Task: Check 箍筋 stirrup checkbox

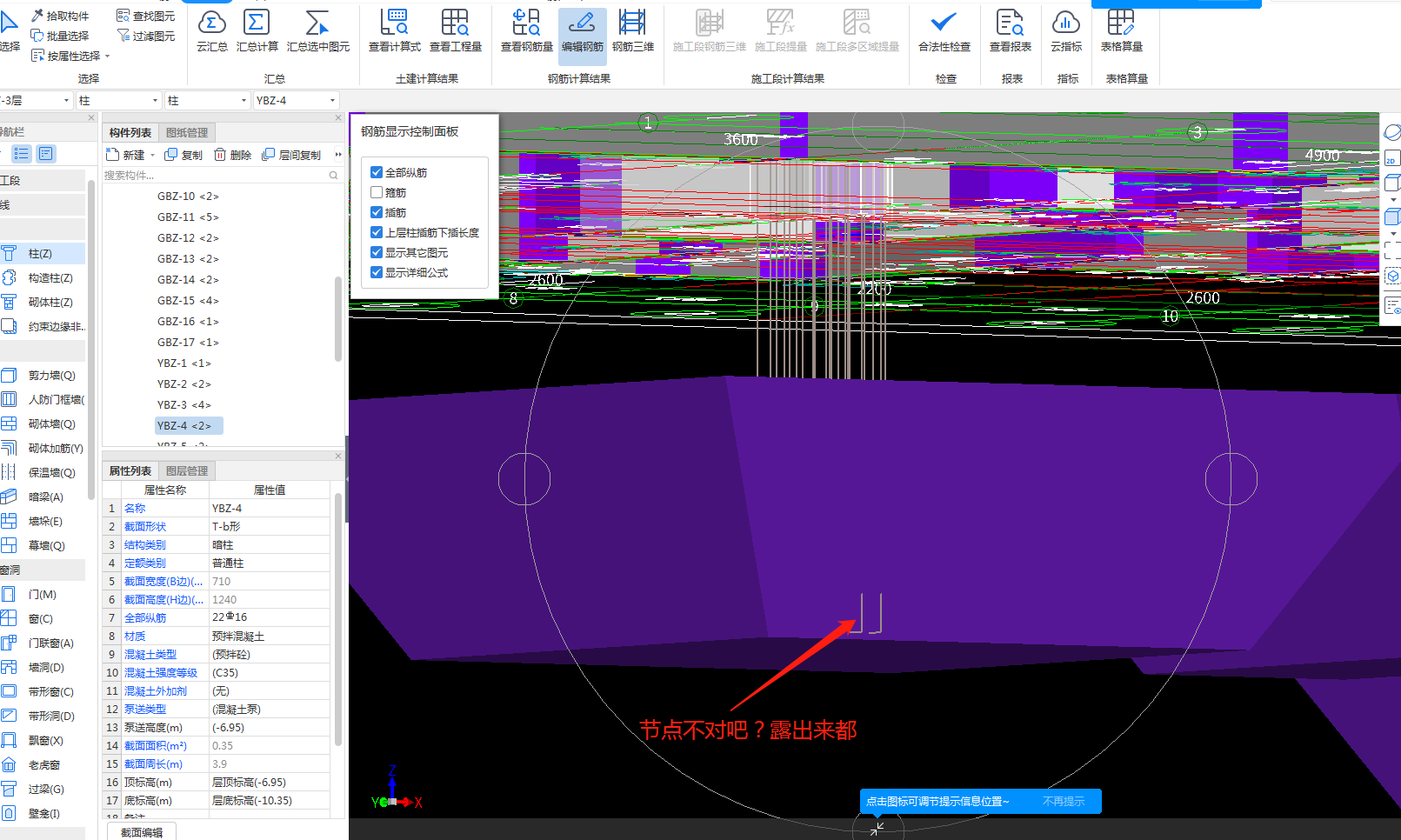Action: [x=377, y=192]
